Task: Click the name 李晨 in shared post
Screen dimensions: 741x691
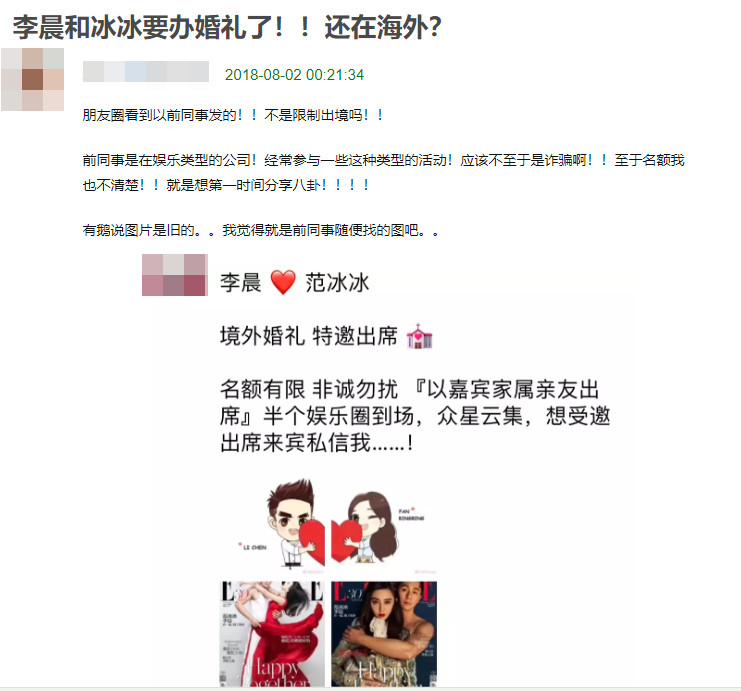Action: tap(241, 283)
